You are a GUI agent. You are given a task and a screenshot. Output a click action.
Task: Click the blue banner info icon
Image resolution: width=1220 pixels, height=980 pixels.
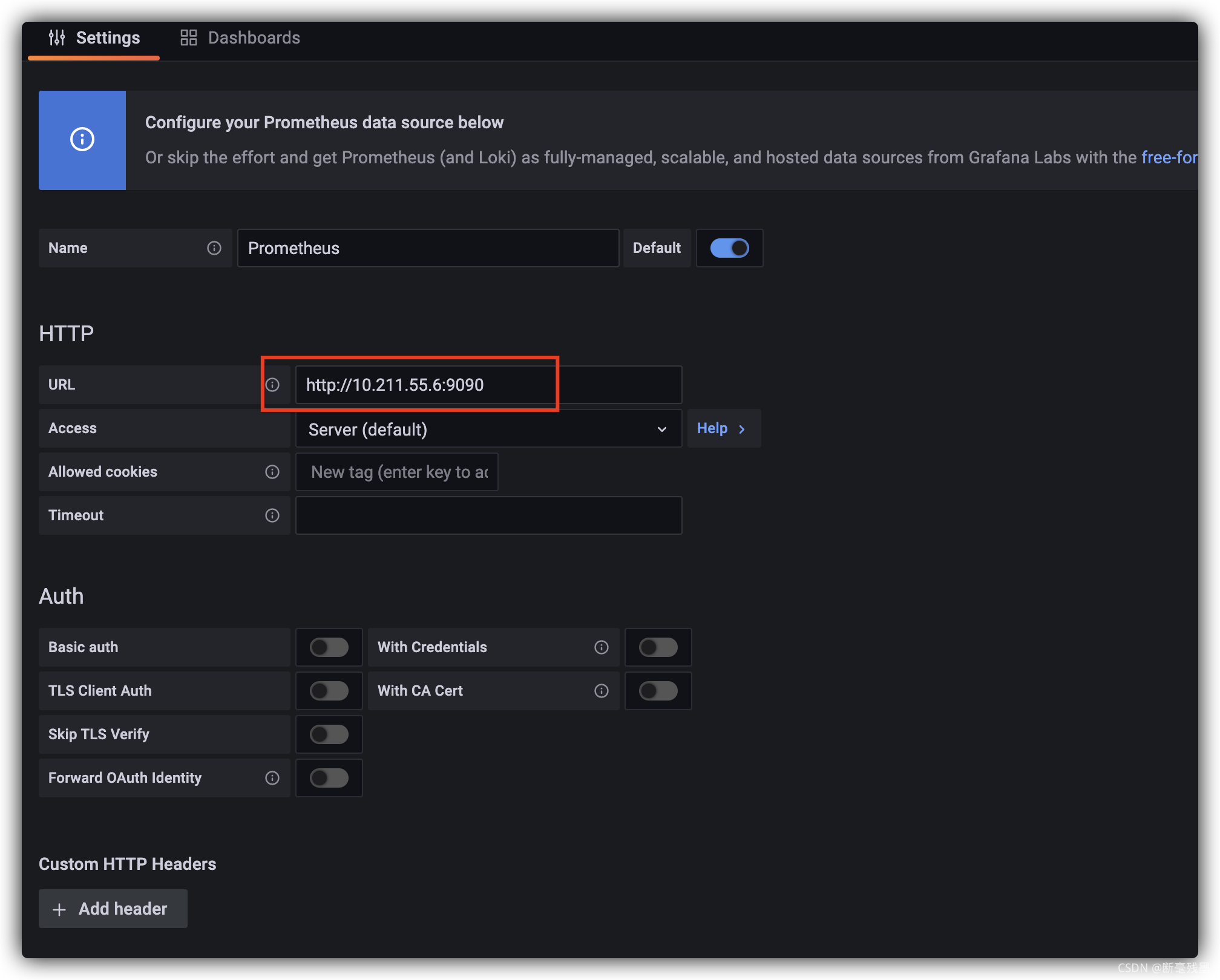82,139
